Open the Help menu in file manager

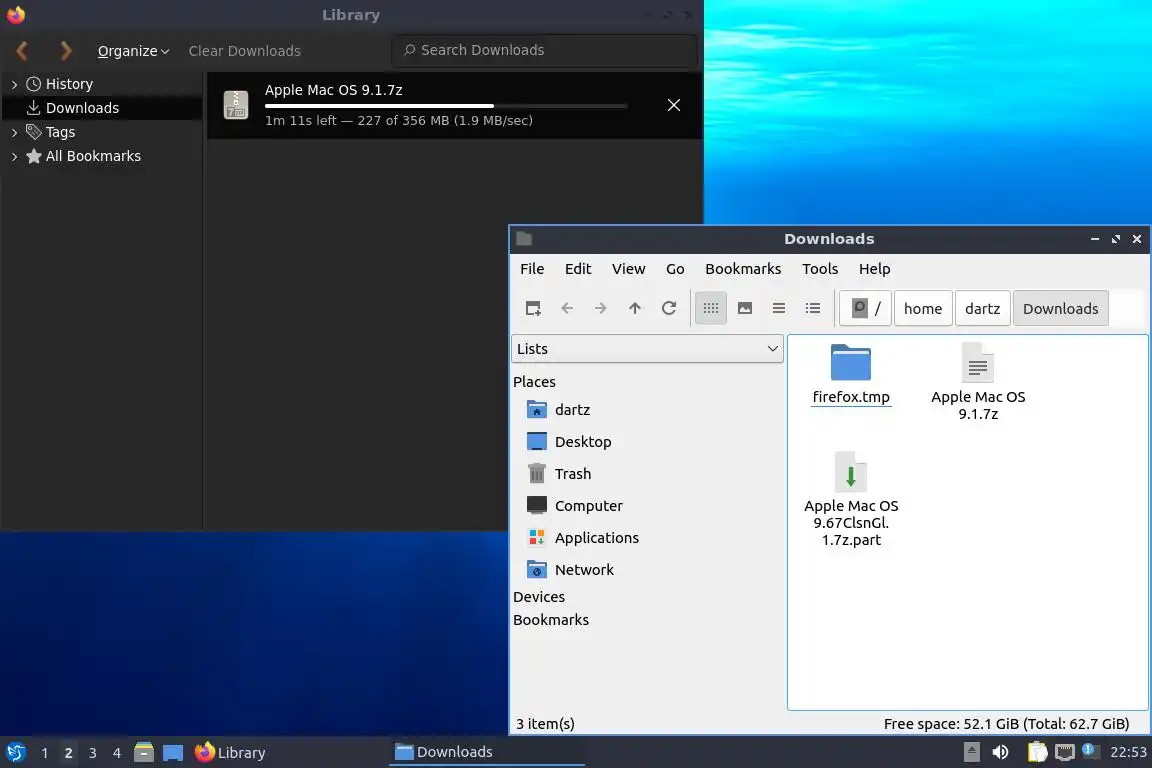(x=874, y=269)
